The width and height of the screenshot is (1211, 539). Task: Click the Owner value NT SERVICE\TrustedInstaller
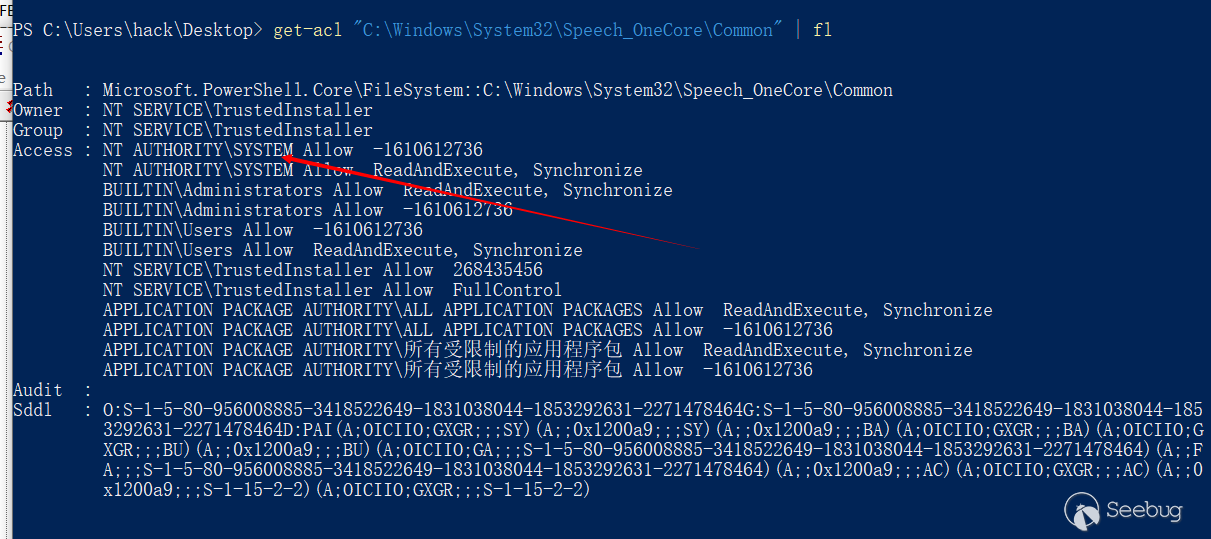coord(237,110)
